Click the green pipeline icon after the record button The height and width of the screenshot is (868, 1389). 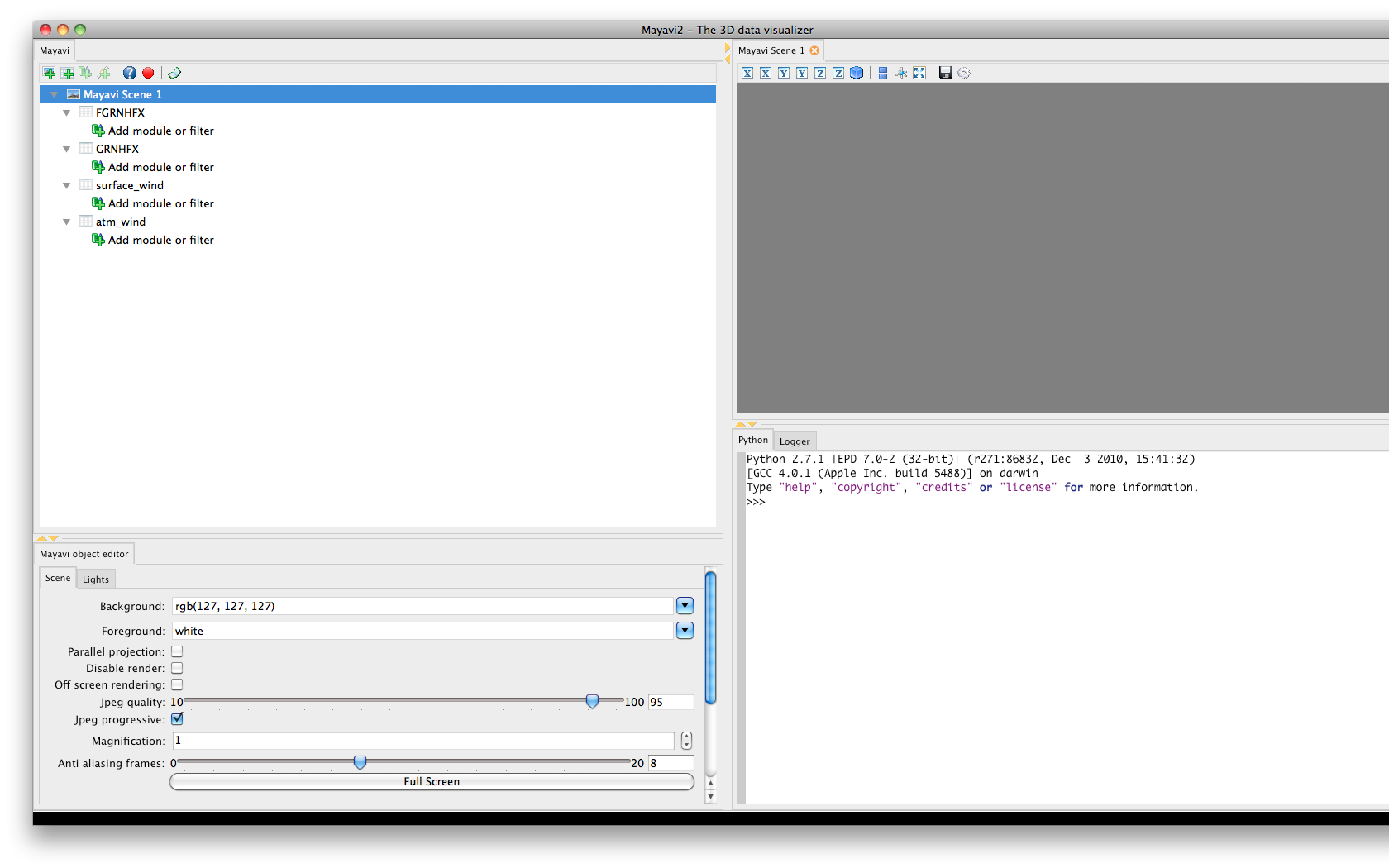174,74
